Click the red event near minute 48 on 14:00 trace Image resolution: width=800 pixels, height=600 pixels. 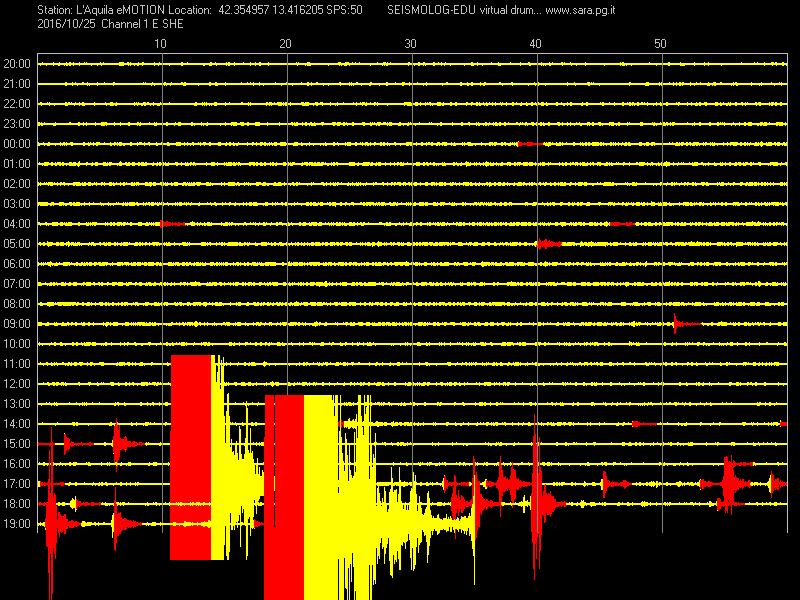click(644, 423)
